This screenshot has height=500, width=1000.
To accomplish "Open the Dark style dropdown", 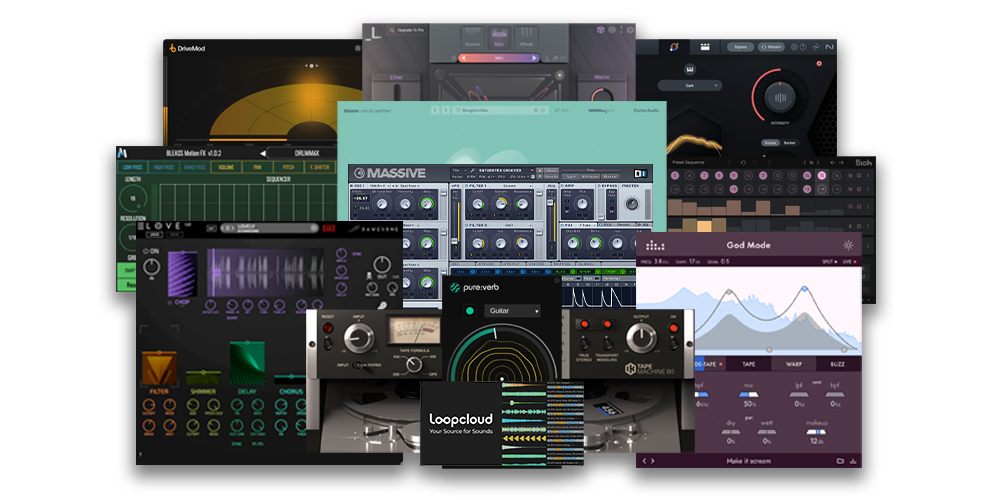I will (x=689, y=85).
